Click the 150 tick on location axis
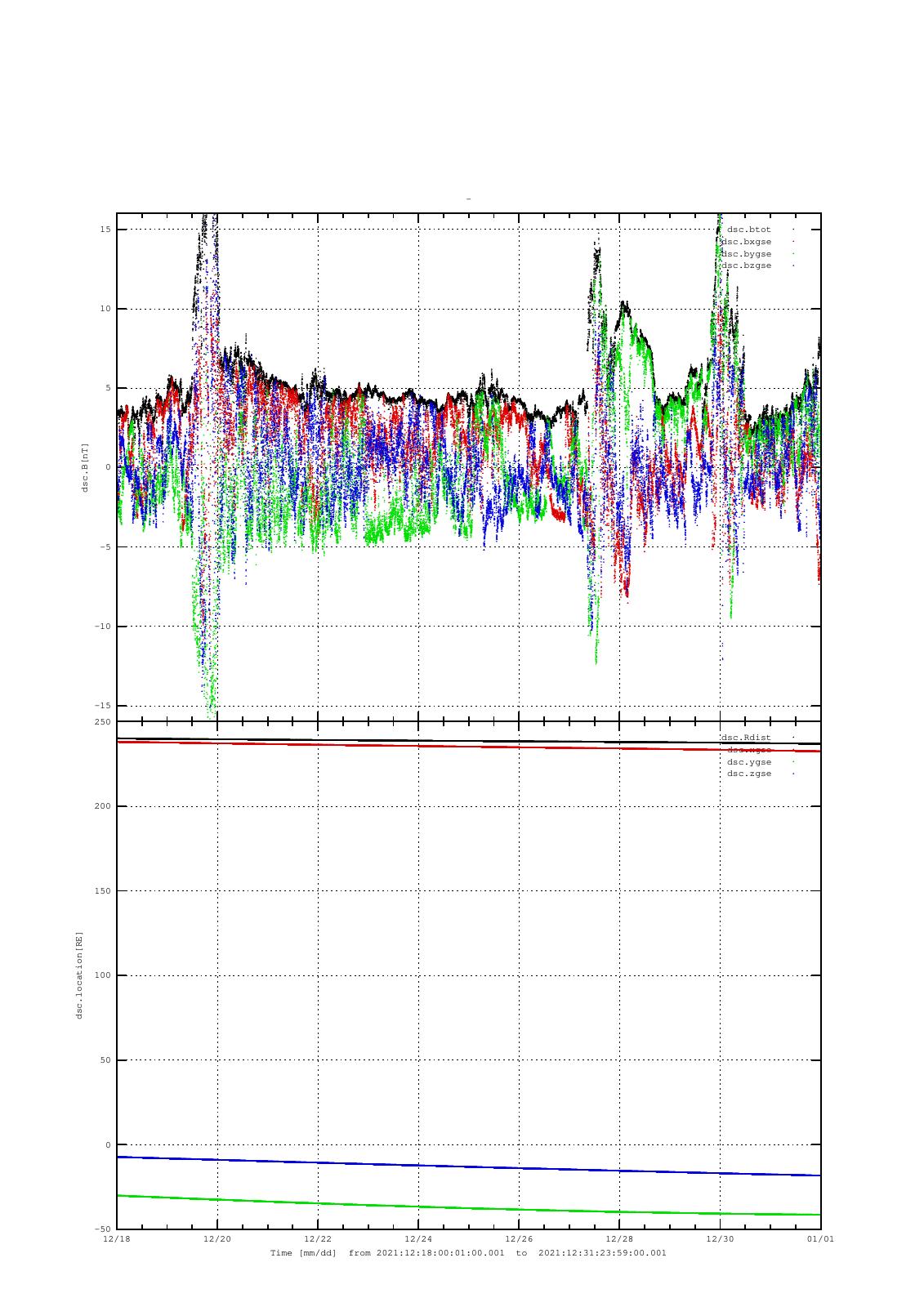Screen dimensions: 924x1307 [x=103, y=891]
